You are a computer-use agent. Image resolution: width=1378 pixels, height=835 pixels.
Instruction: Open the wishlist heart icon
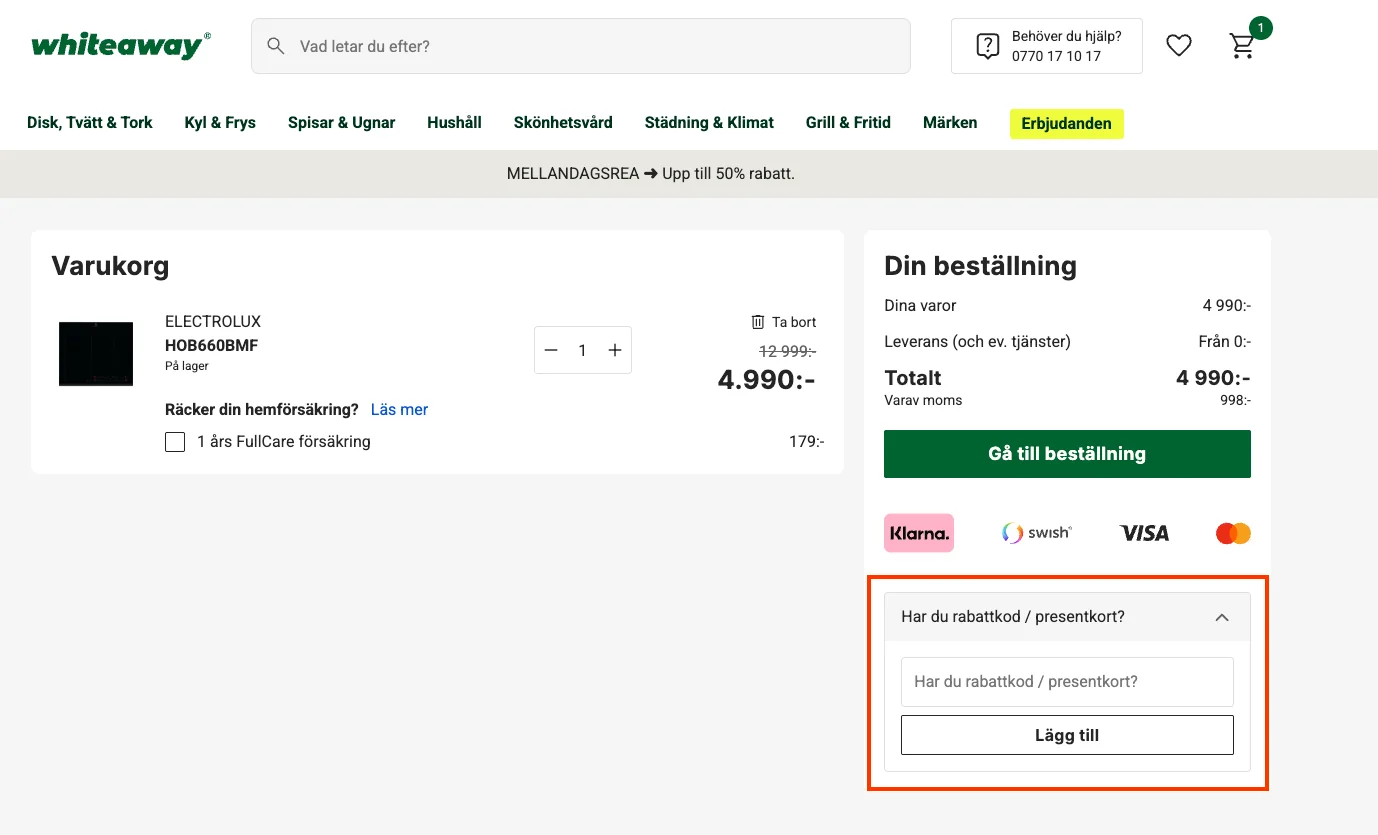pyautogui.click(x=1179, y=45)
